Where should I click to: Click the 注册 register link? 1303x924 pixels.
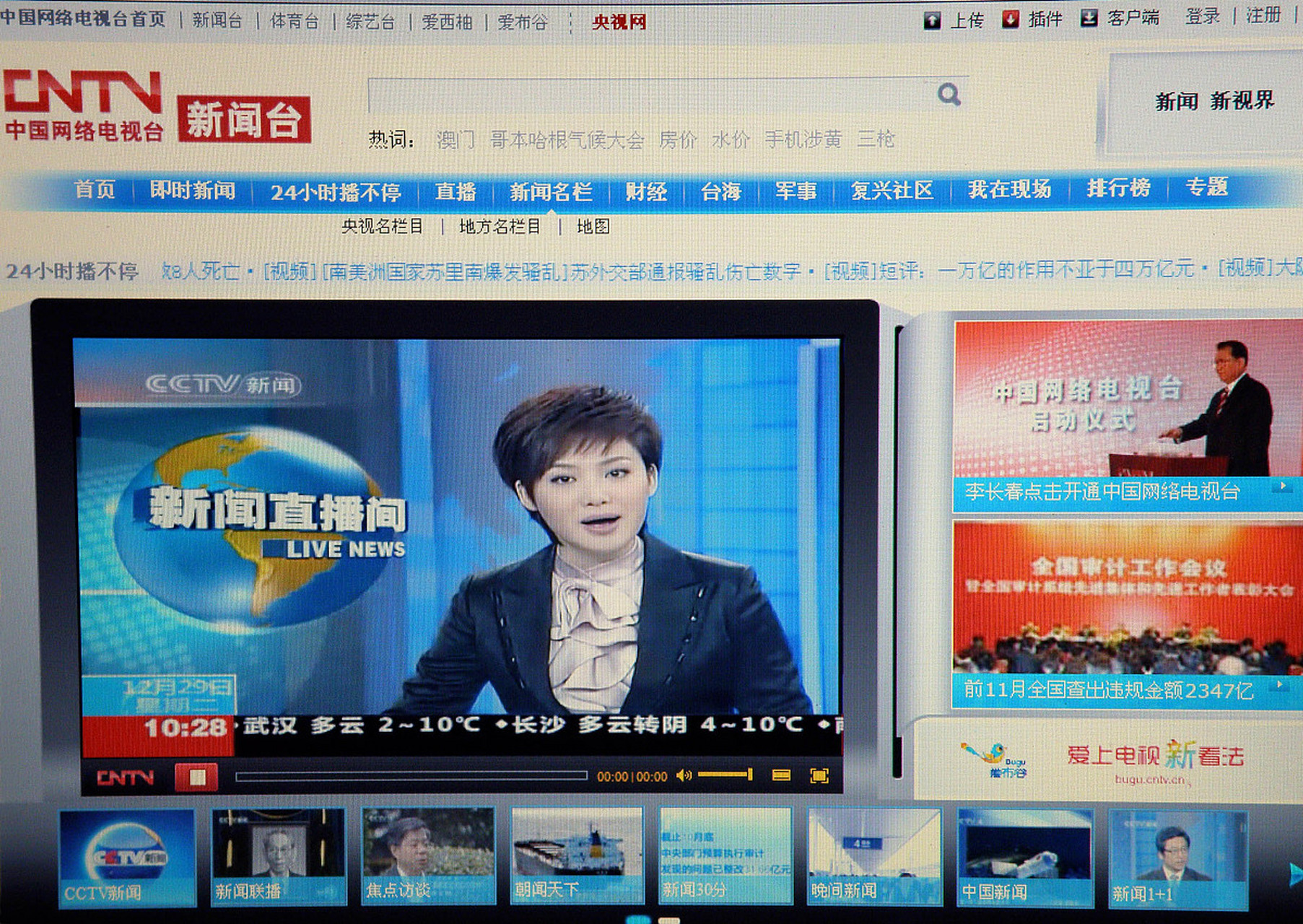[x=1264, y=14]
